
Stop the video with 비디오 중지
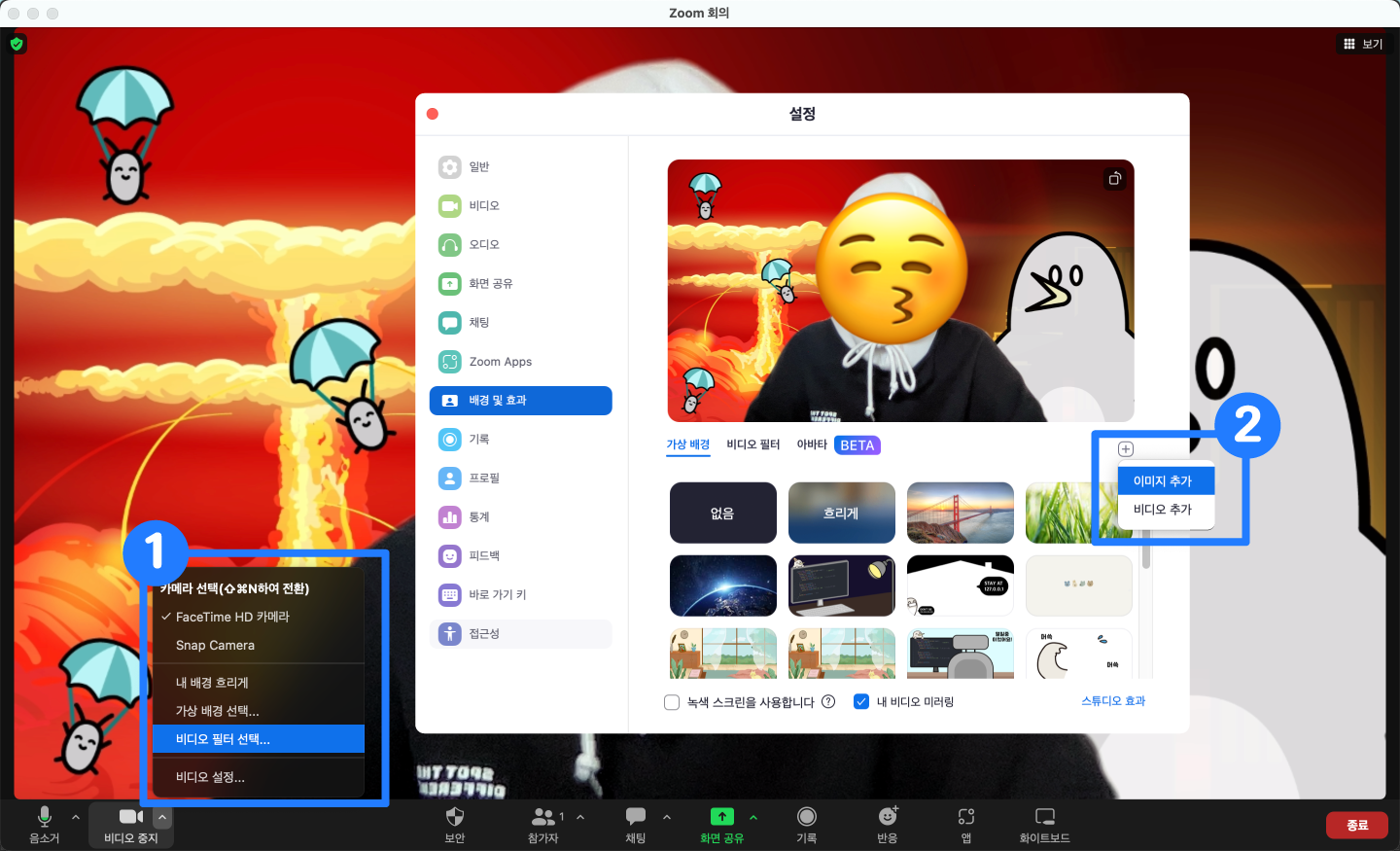coord(130,825)
